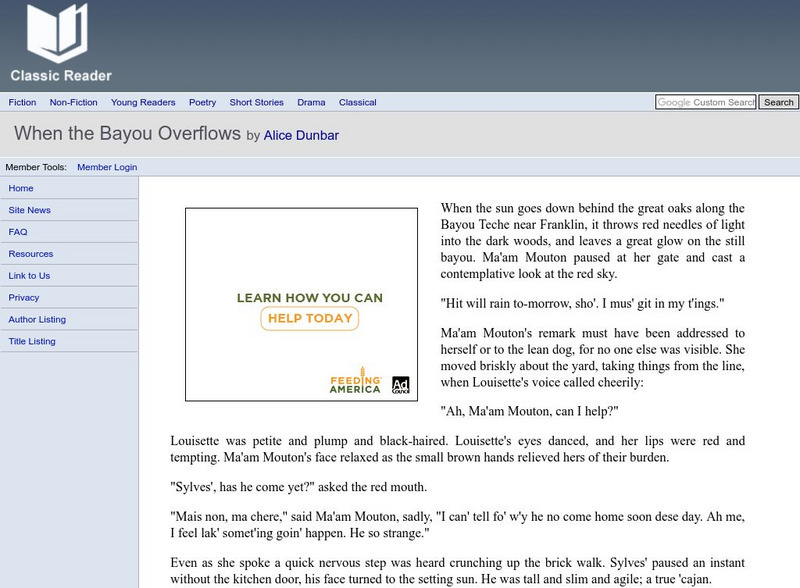Viewport: 800px width, 588px height.
Task: Click the Google logo in the search box
Action: click(x=674, y=102)
